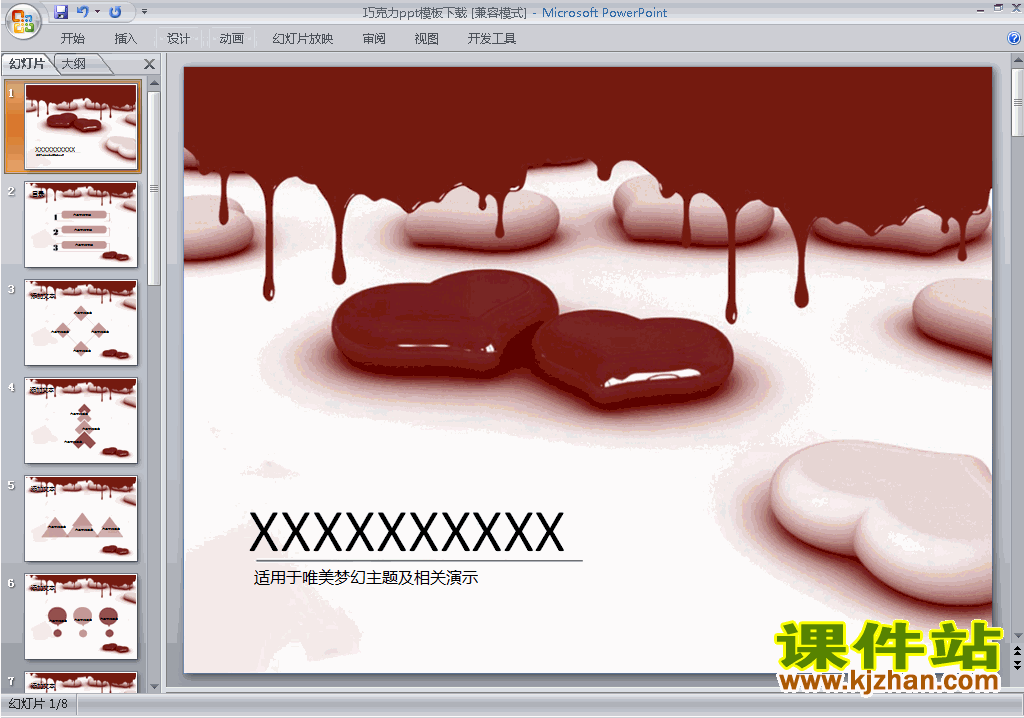1024x718 pixels.
Task: Open the 开始 ribbon tab
Action: coord(72,39)
